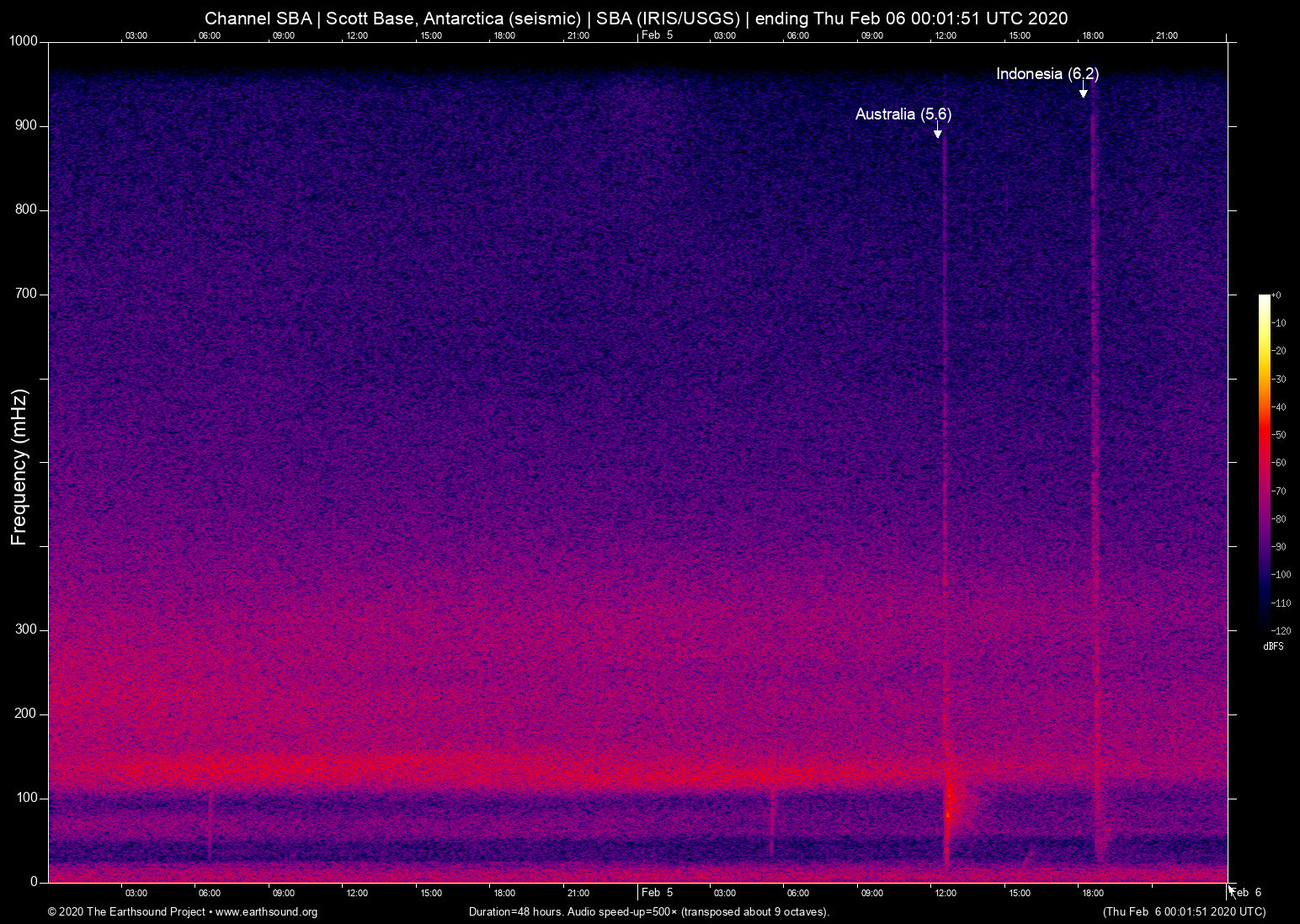Image resolution: width=1300 pixels, height=924 pixels.
Task: Click the 900 mHz frequency tick label
Action: coord(26,125)
